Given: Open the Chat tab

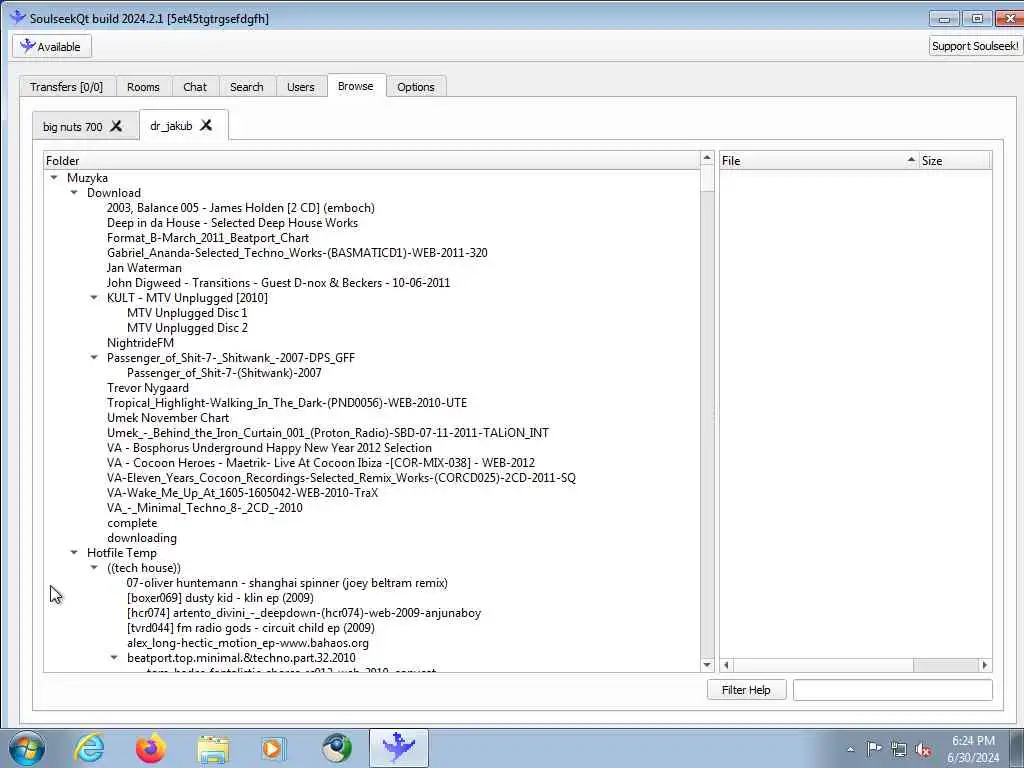Looking at the screenshot, I should click(195, 87).
